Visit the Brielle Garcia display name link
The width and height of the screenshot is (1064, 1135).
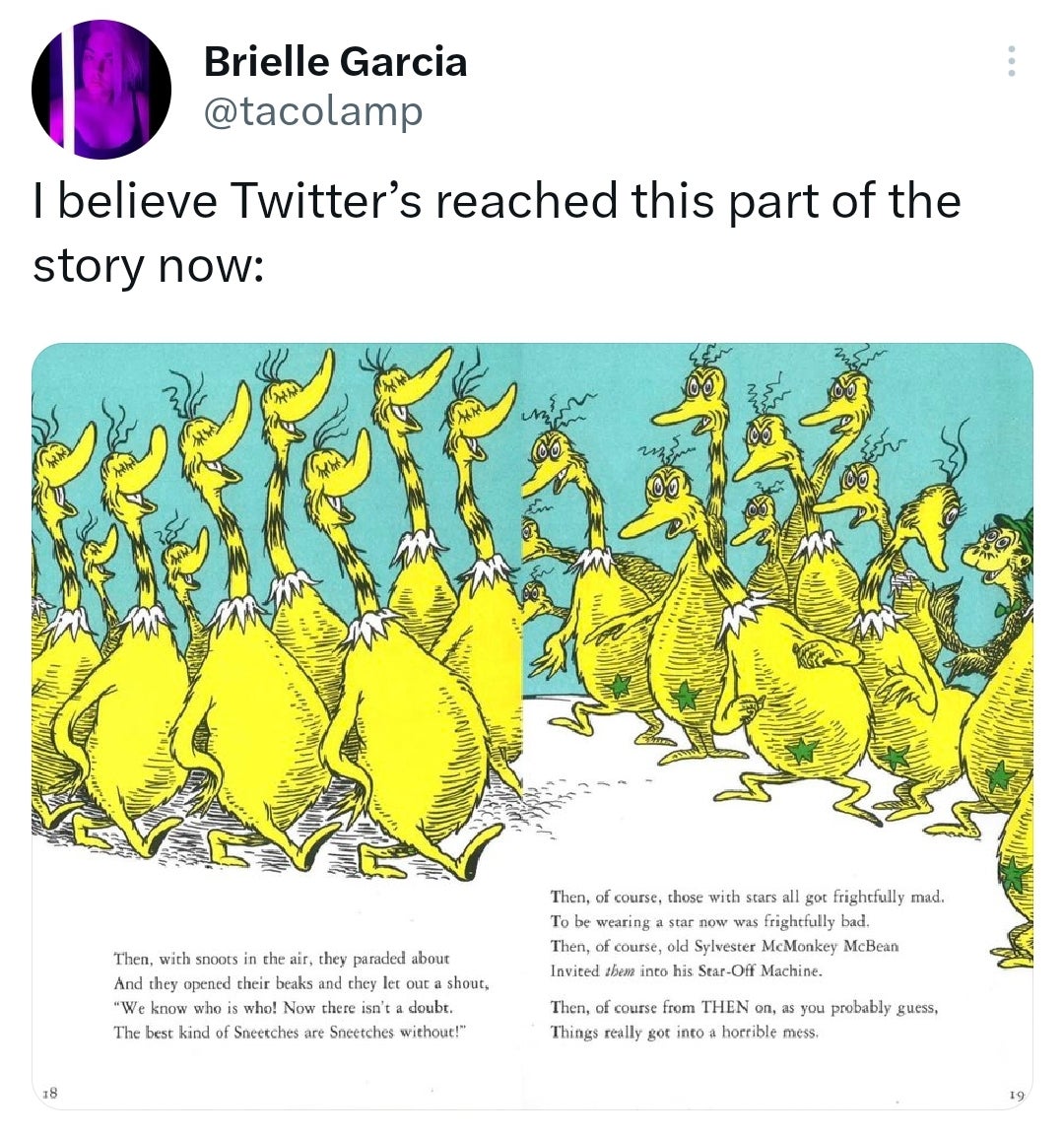click(335, 61)
